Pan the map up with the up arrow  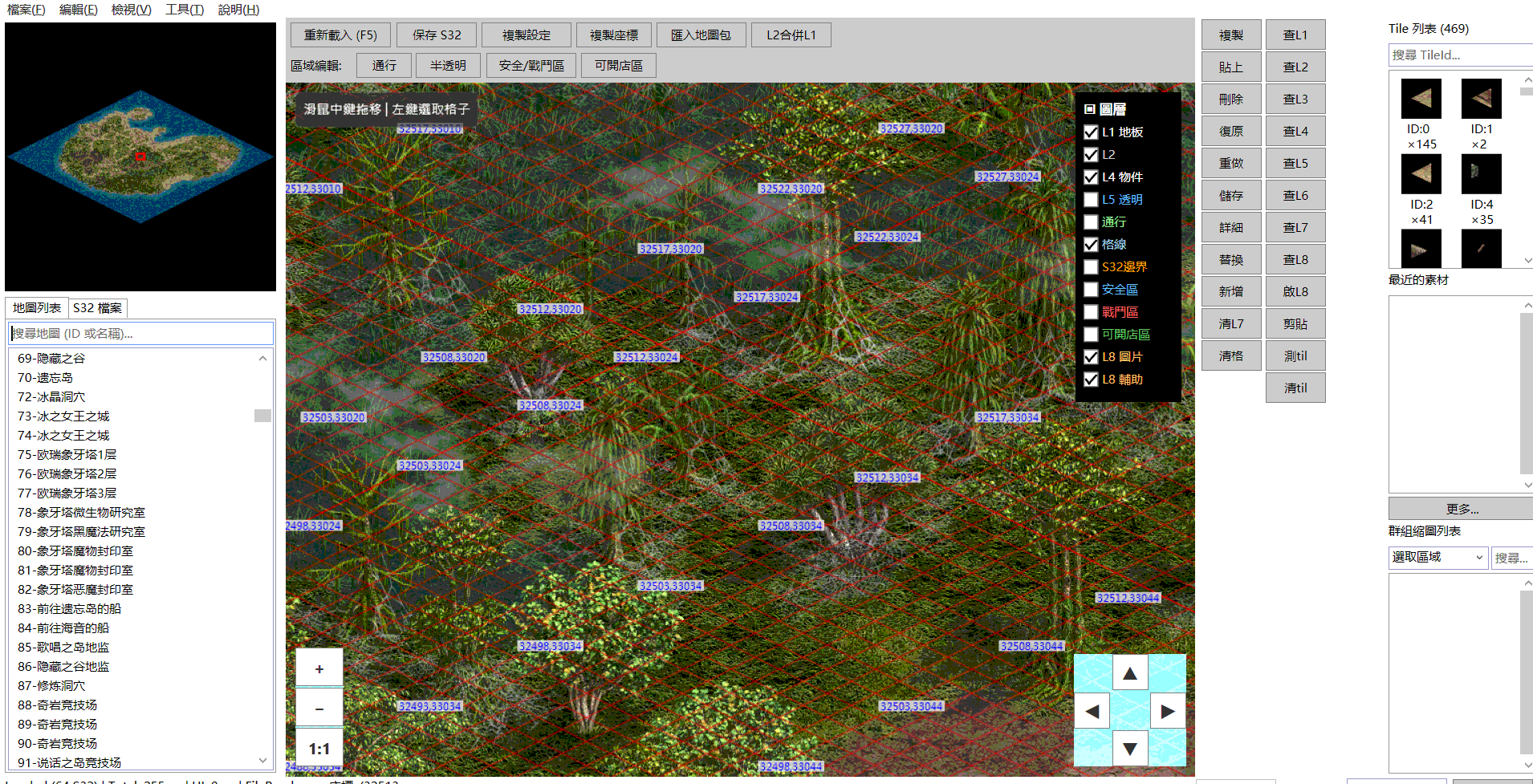(x=1129, y=673)
